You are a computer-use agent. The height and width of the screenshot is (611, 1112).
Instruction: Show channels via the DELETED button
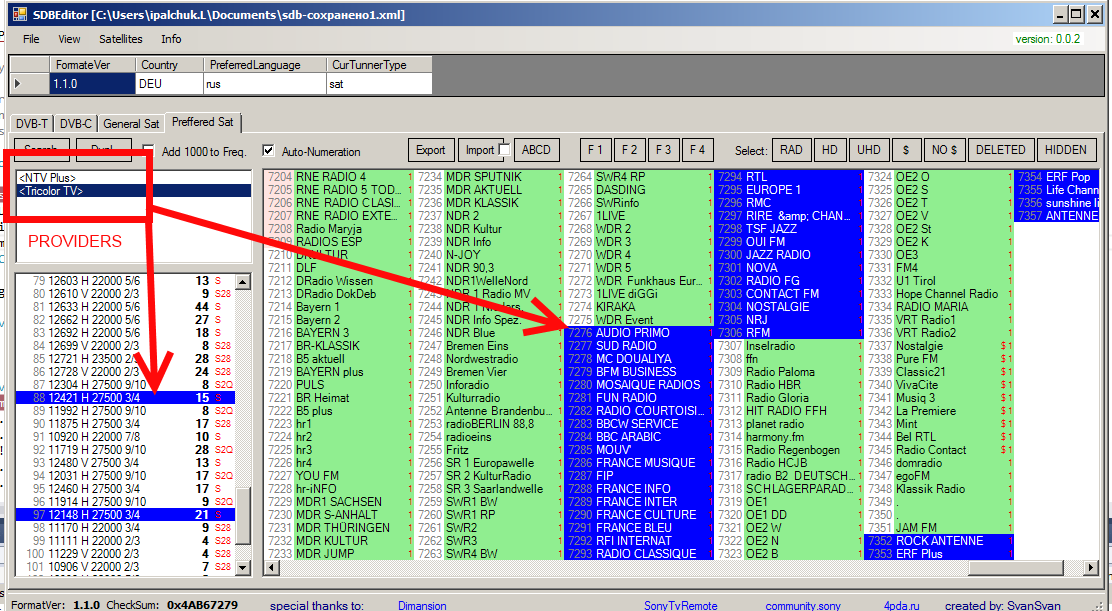point(1000,150)
